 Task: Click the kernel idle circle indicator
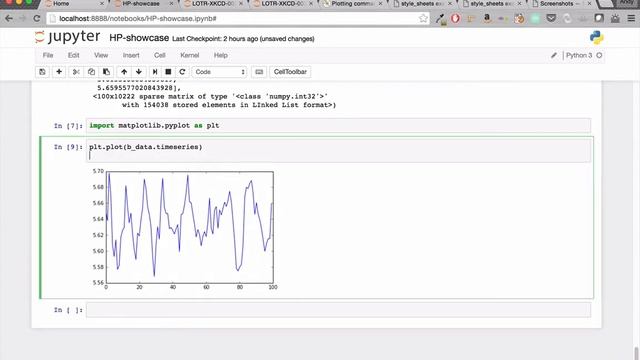pos(599,55)
